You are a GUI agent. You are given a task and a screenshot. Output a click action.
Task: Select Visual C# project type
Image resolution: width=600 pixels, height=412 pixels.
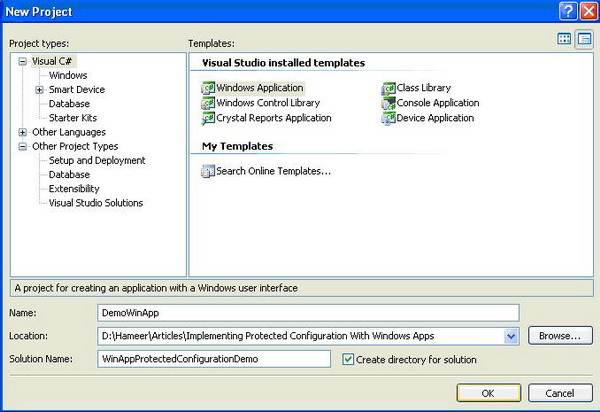[52, 61]
